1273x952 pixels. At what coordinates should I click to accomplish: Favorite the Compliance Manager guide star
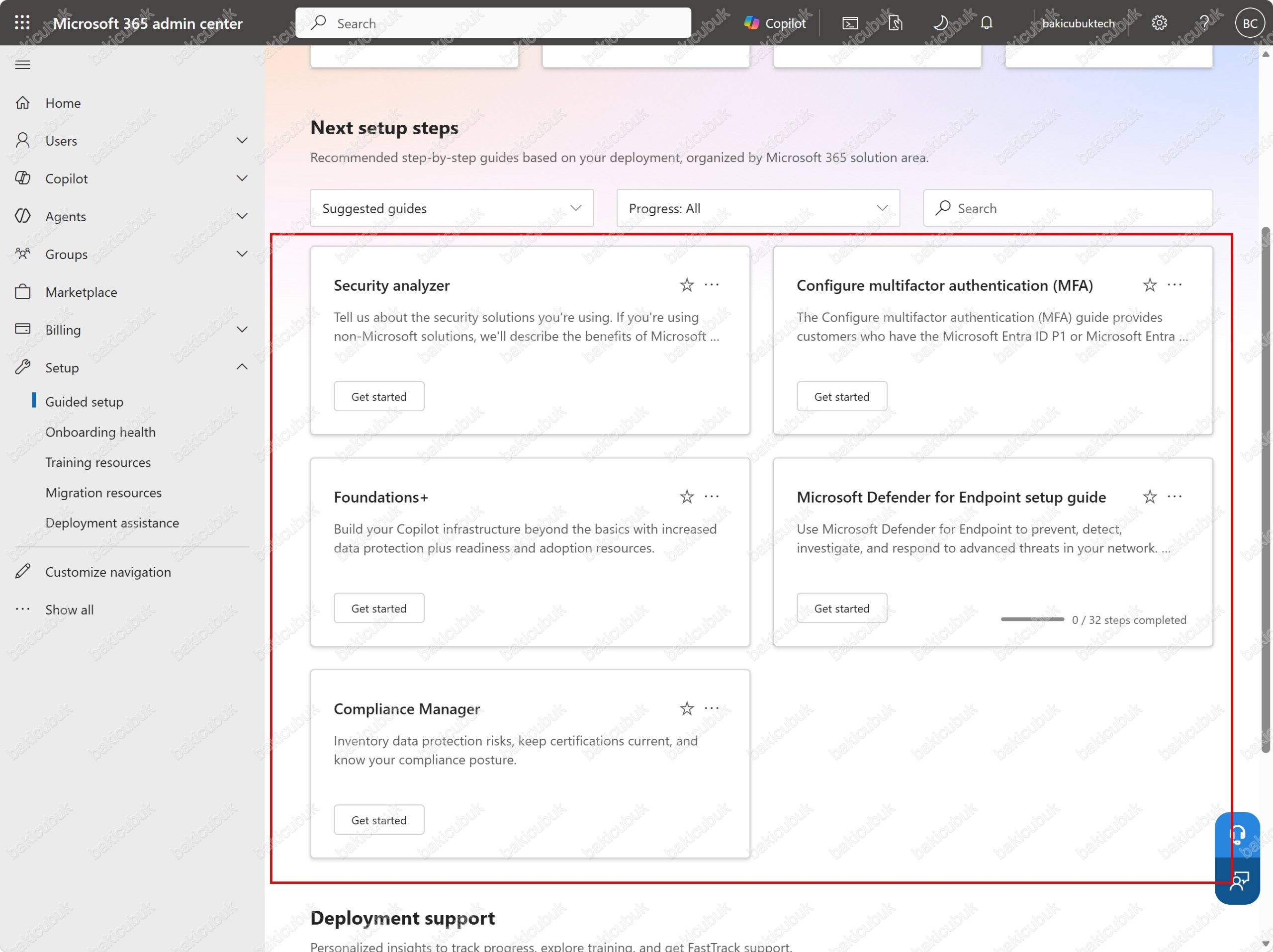687,709
